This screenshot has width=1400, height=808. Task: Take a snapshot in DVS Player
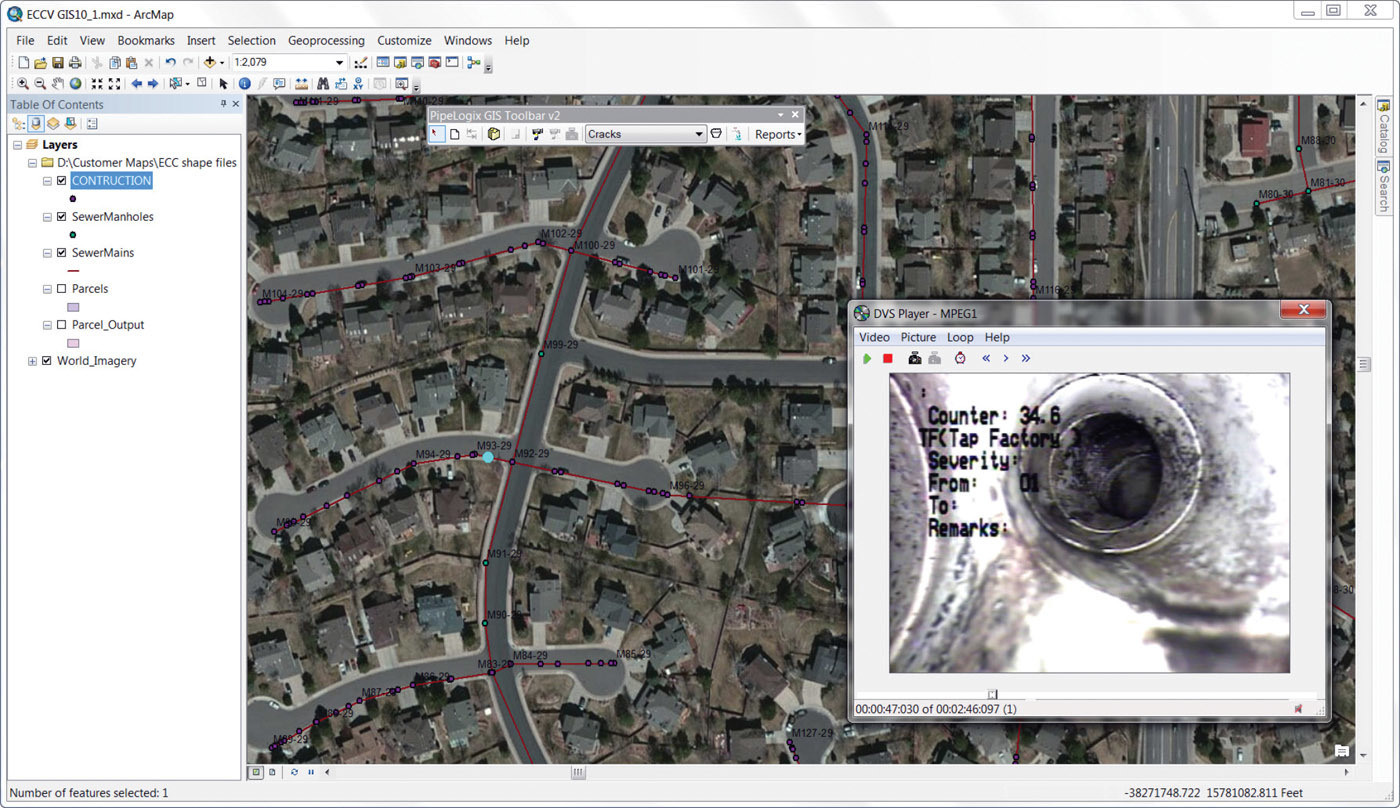913,358
